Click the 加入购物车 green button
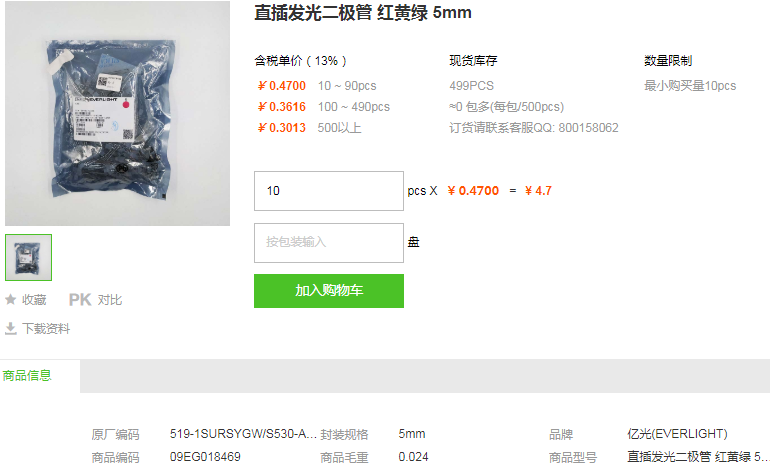The height and width of the screenshot is (464, 770). pos(329,291)
